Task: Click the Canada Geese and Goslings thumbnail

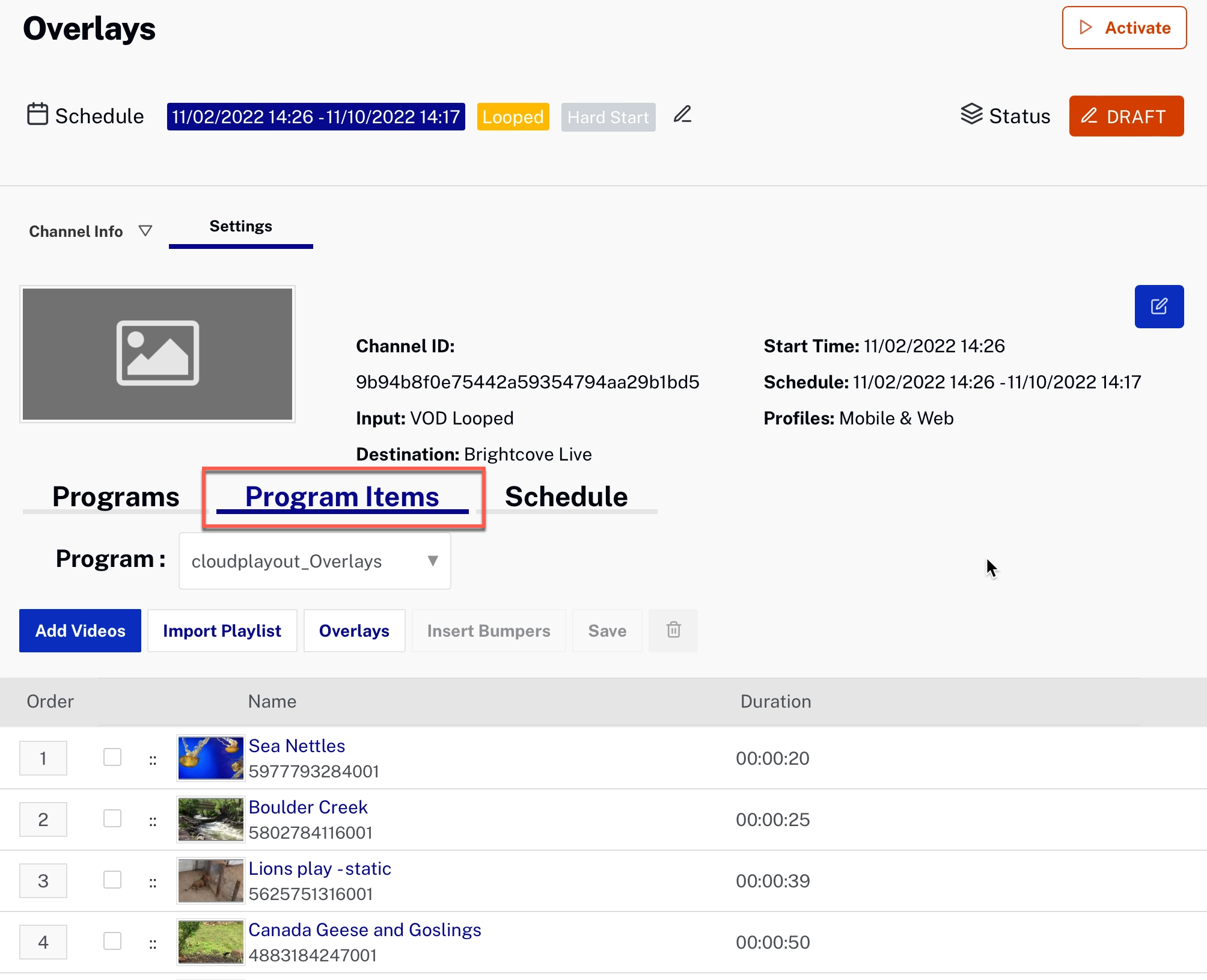Action: 211,940
